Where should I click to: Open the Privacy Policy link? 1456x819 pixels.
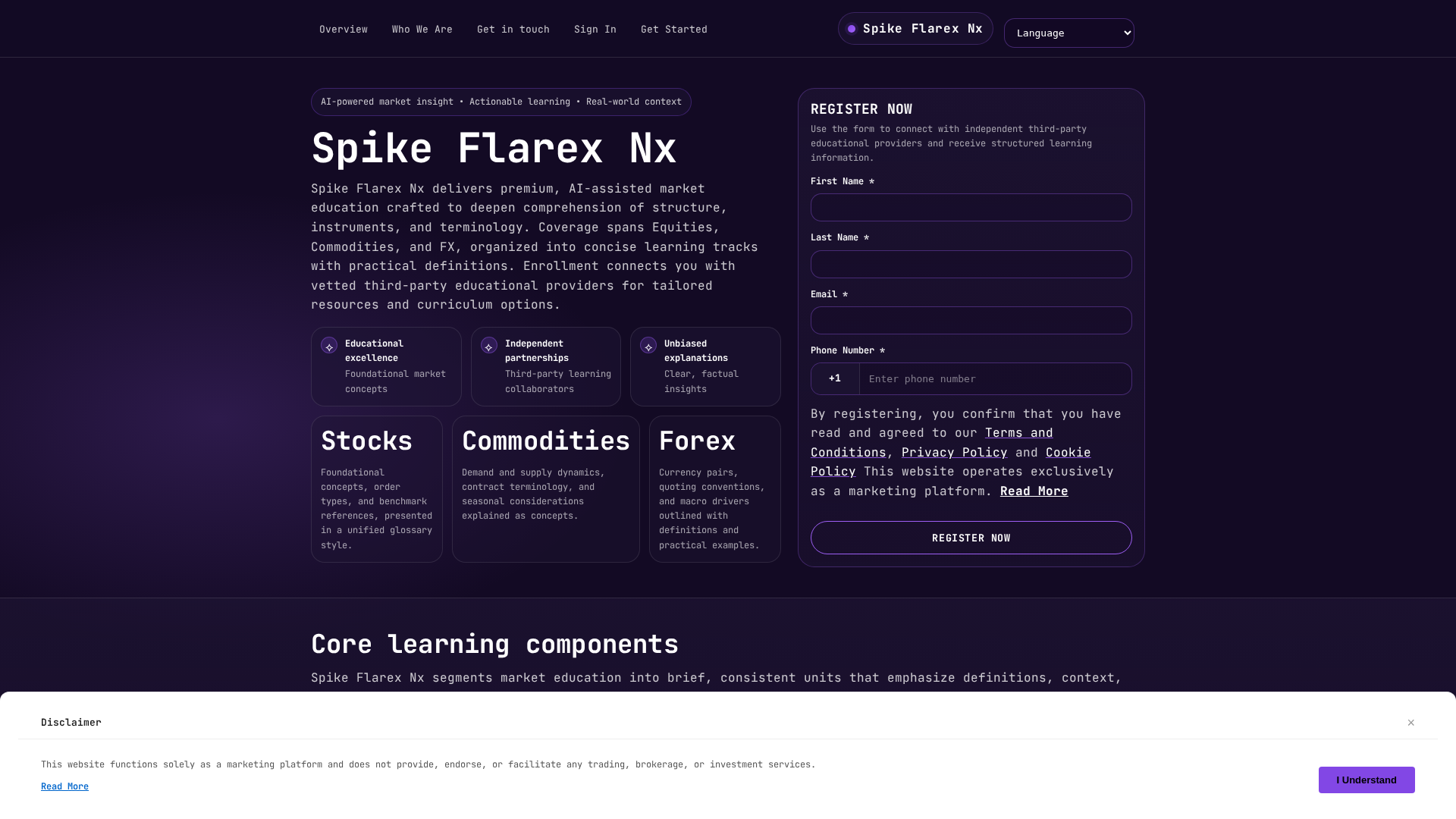(955, 453)
